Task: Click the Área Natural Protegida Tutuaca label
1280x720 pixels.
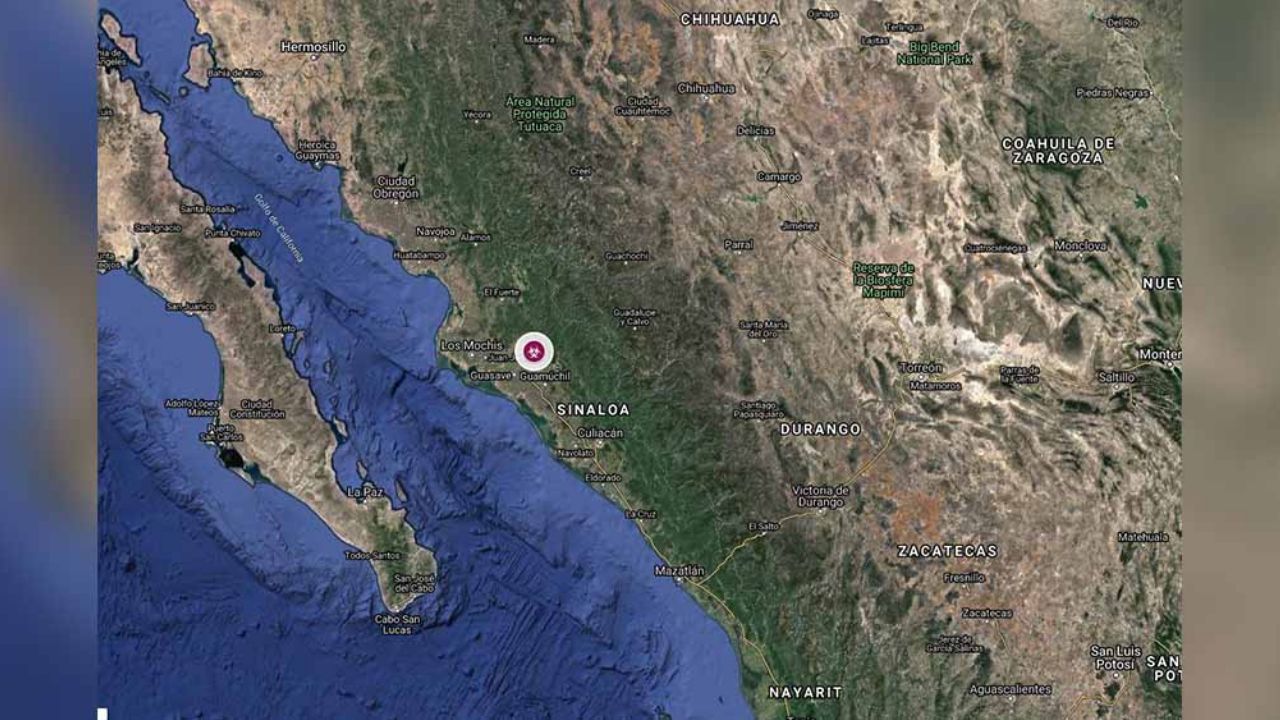Action: [541, 114]
